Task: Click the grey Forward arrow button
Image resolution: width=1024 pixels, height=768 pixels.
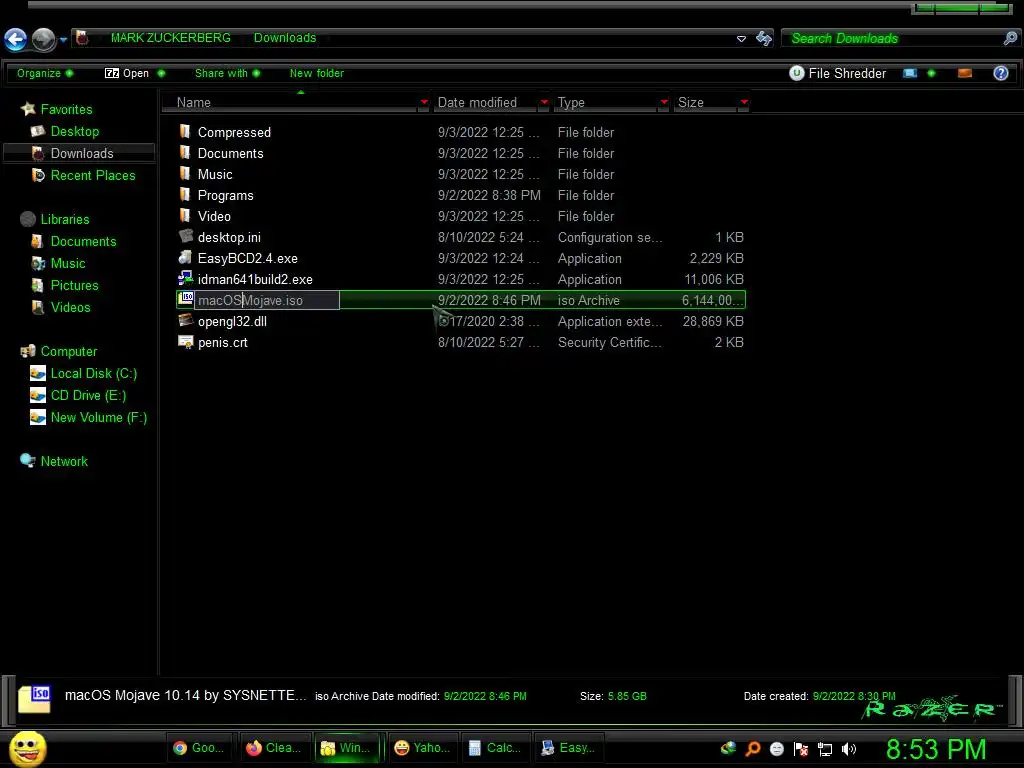Action: (44, 39)
